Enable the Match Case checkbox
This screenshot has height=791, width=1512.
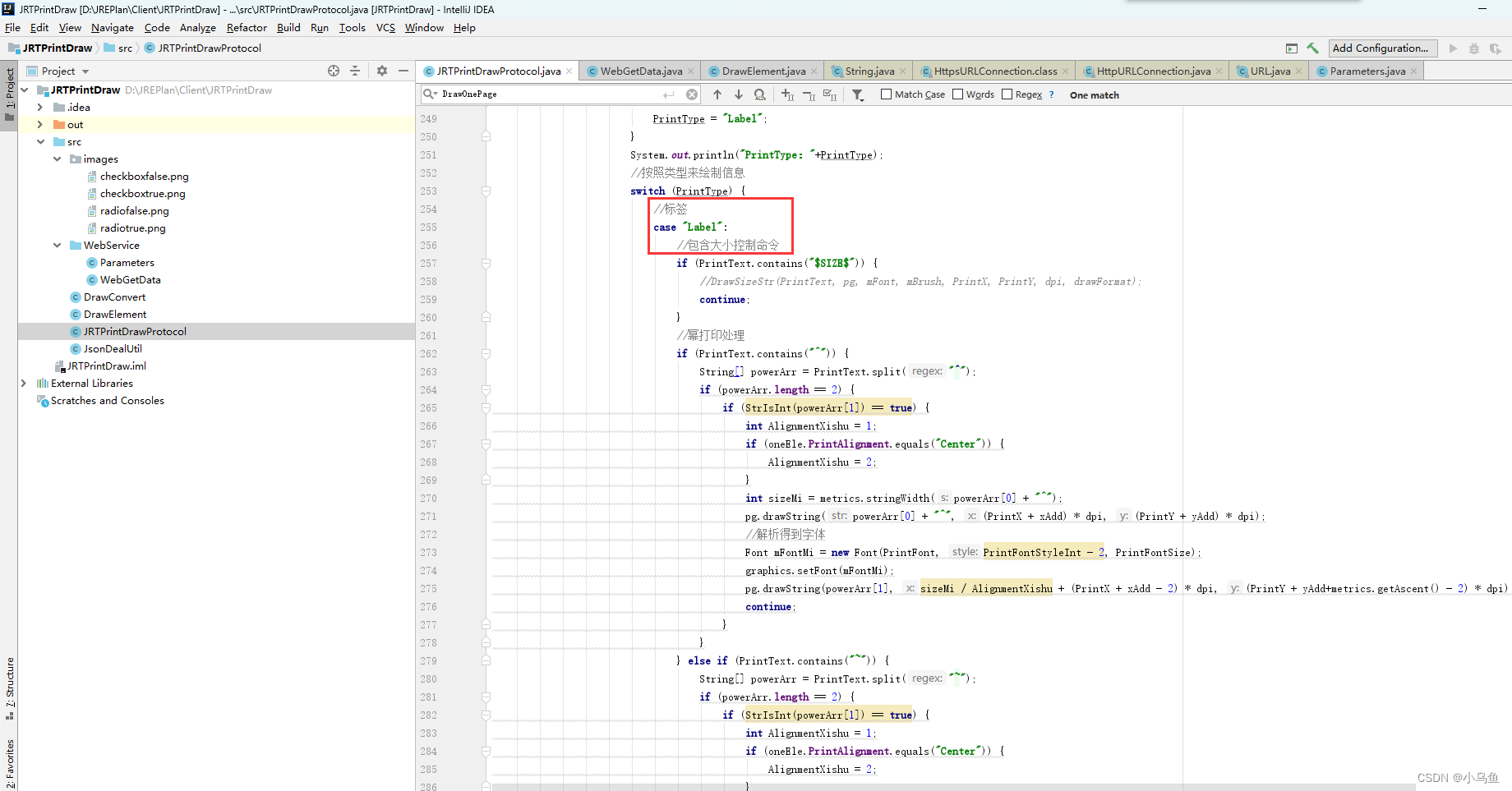point(886,94)
